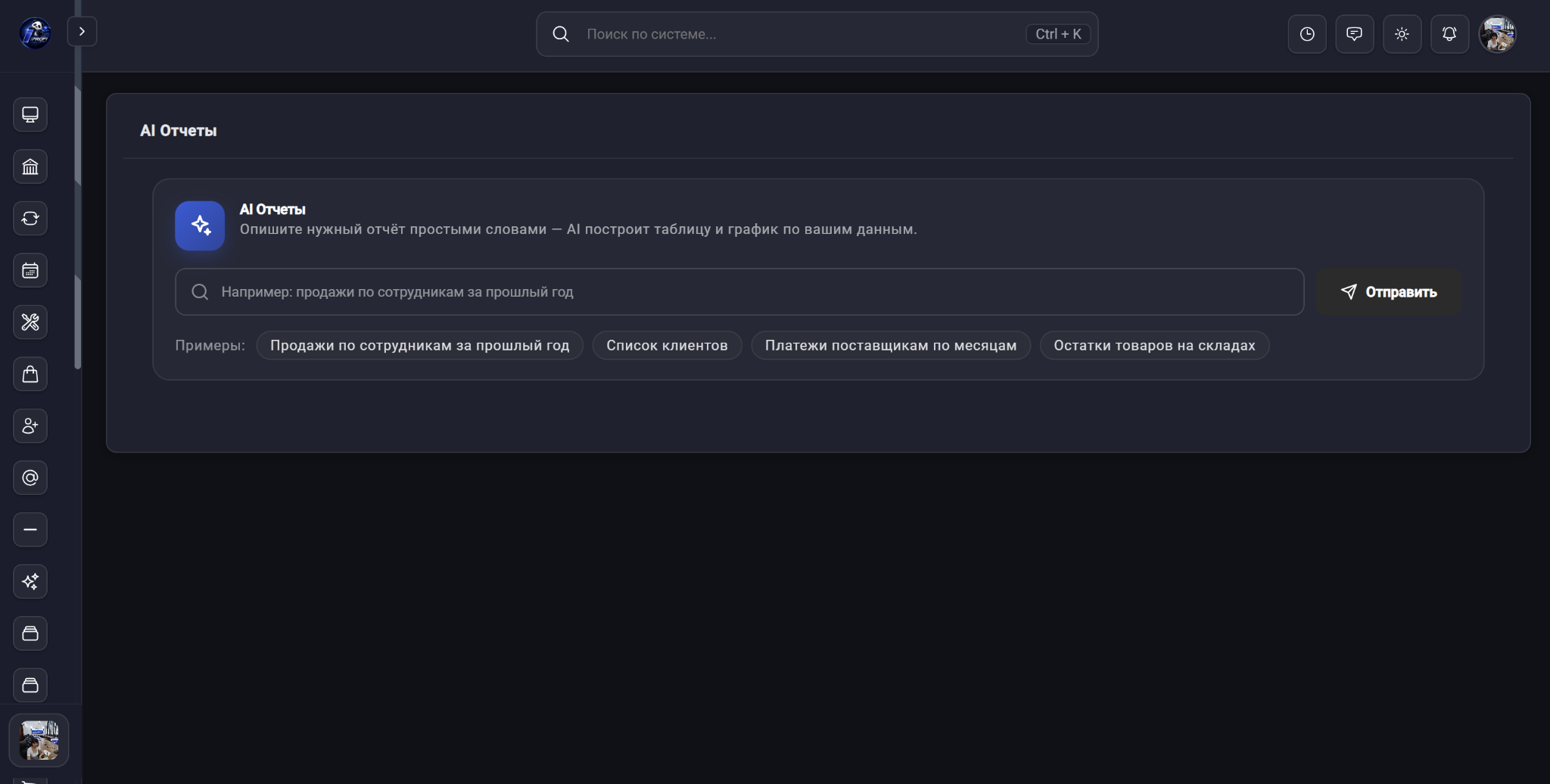The width and height of the screenshot is (1550, 784).
Task: Open the first stacked-box sidebar icon
Action: (30, 633)
